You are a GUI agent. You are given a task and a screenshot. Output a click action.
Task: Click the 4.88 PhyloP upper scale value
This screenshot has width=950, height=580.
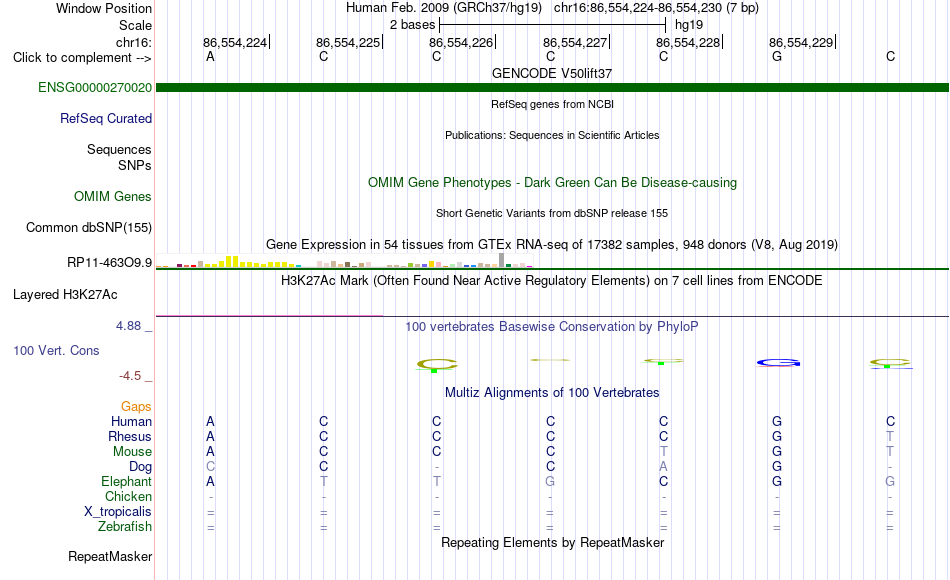[128, 326]
